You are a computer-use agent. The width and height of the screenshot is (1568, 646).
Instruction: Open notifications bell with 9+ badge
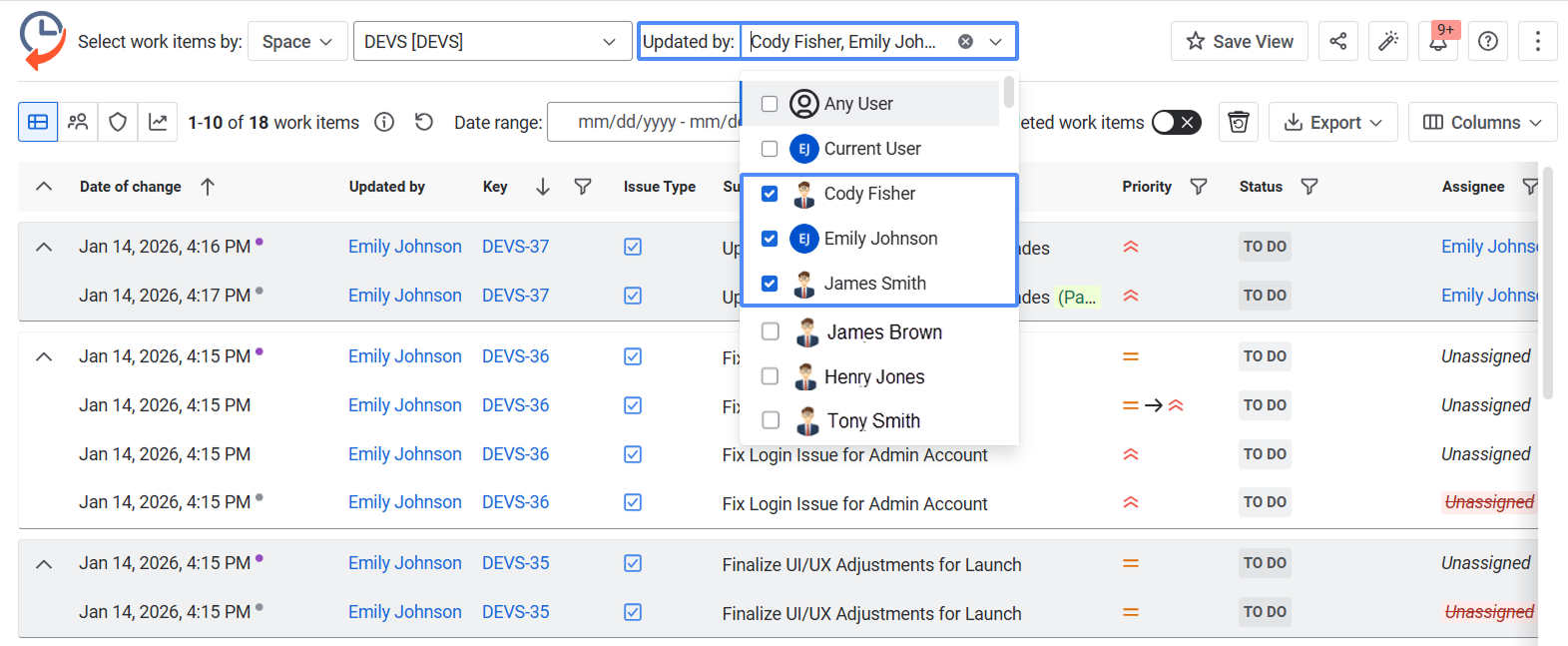click(x=1438, y=41)
